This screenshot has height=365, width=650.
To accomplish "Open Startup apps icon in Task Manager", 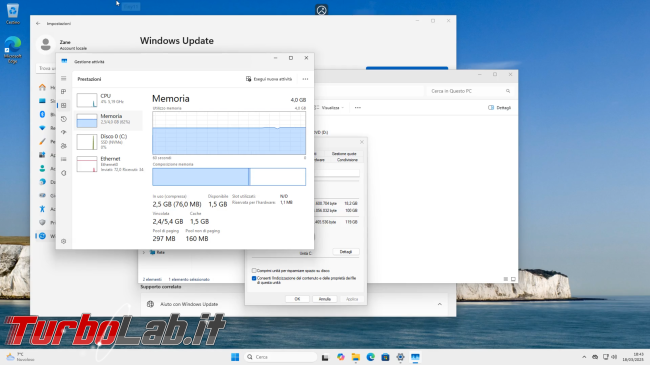I will point(63,132).
